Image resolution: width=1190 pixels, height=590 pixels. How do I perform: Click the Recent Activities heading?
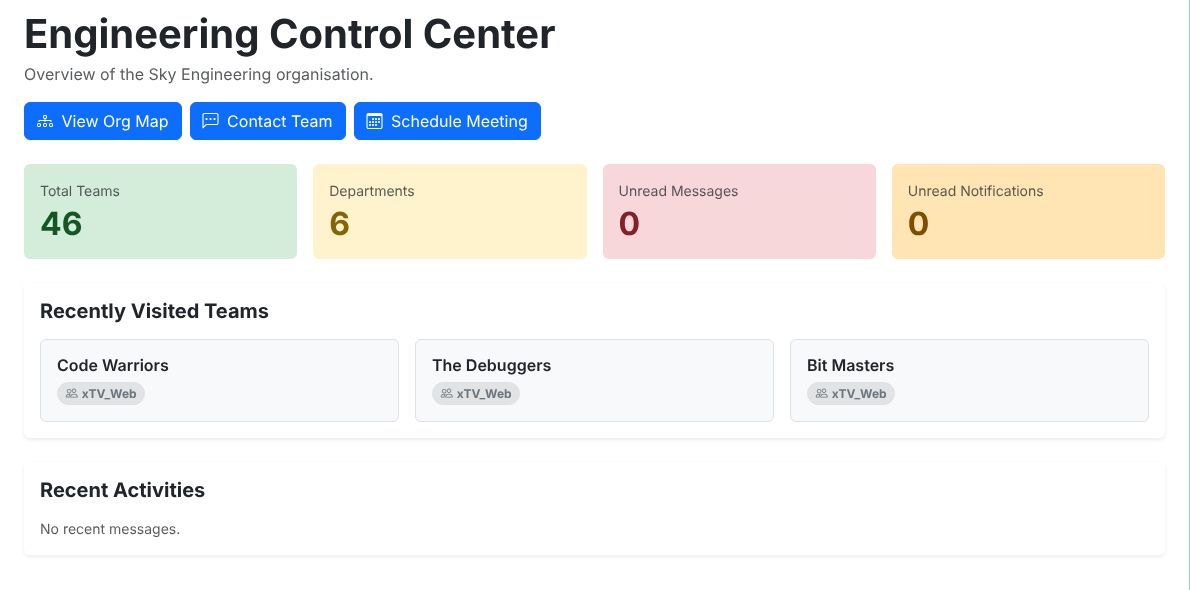click(x=122, y=490)
